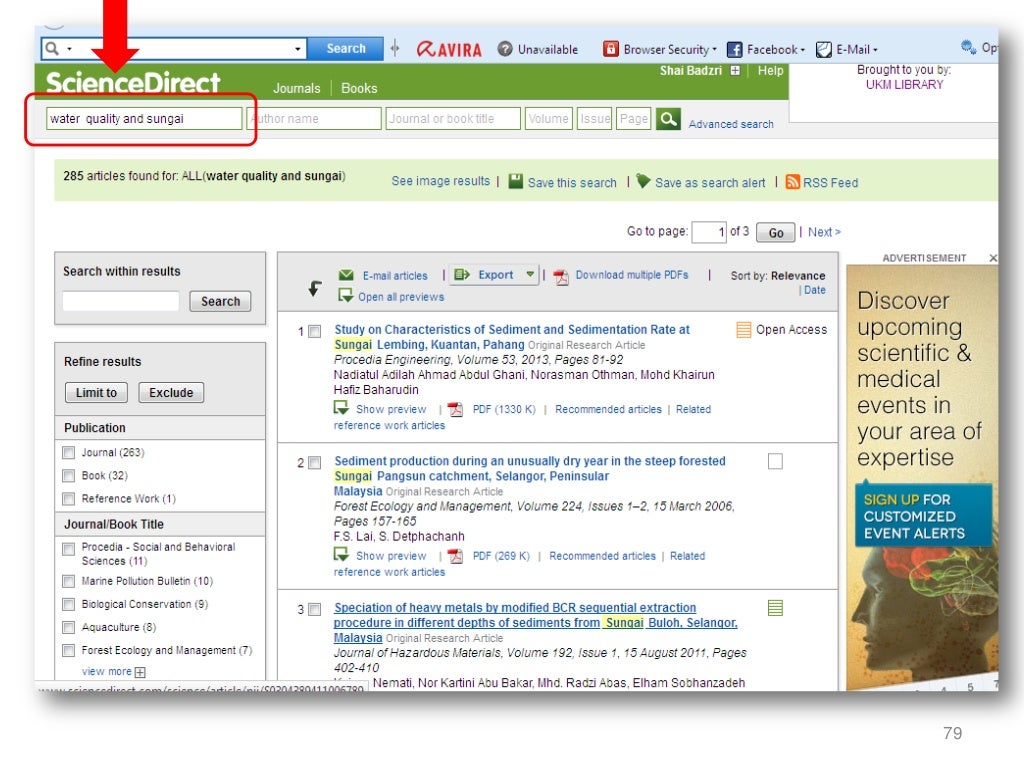Click the Save this search disk icon
This screenshot has height=768, width=1024.
(516, 182)
